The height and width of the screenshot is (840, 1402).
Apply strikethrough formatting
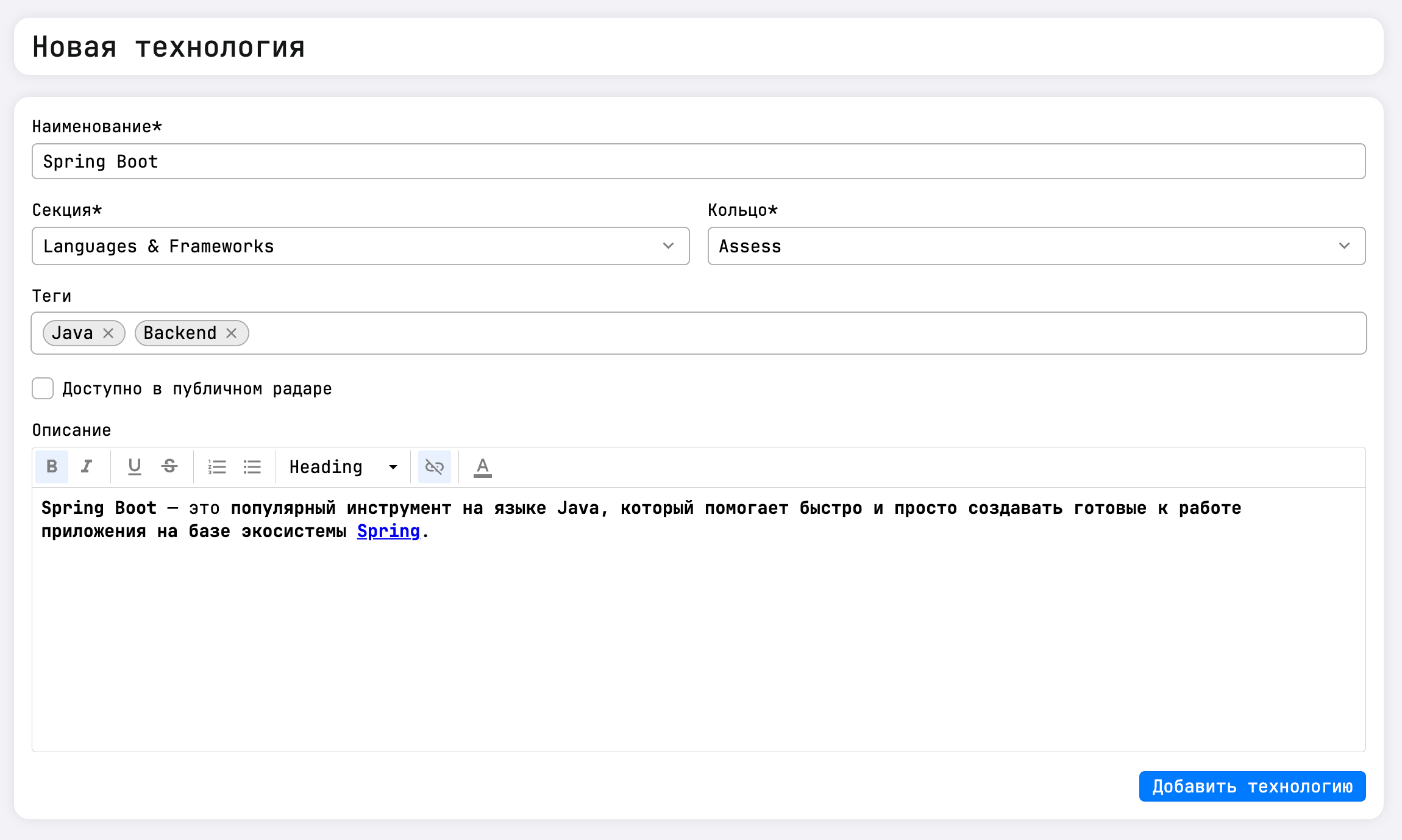[169, 467]
